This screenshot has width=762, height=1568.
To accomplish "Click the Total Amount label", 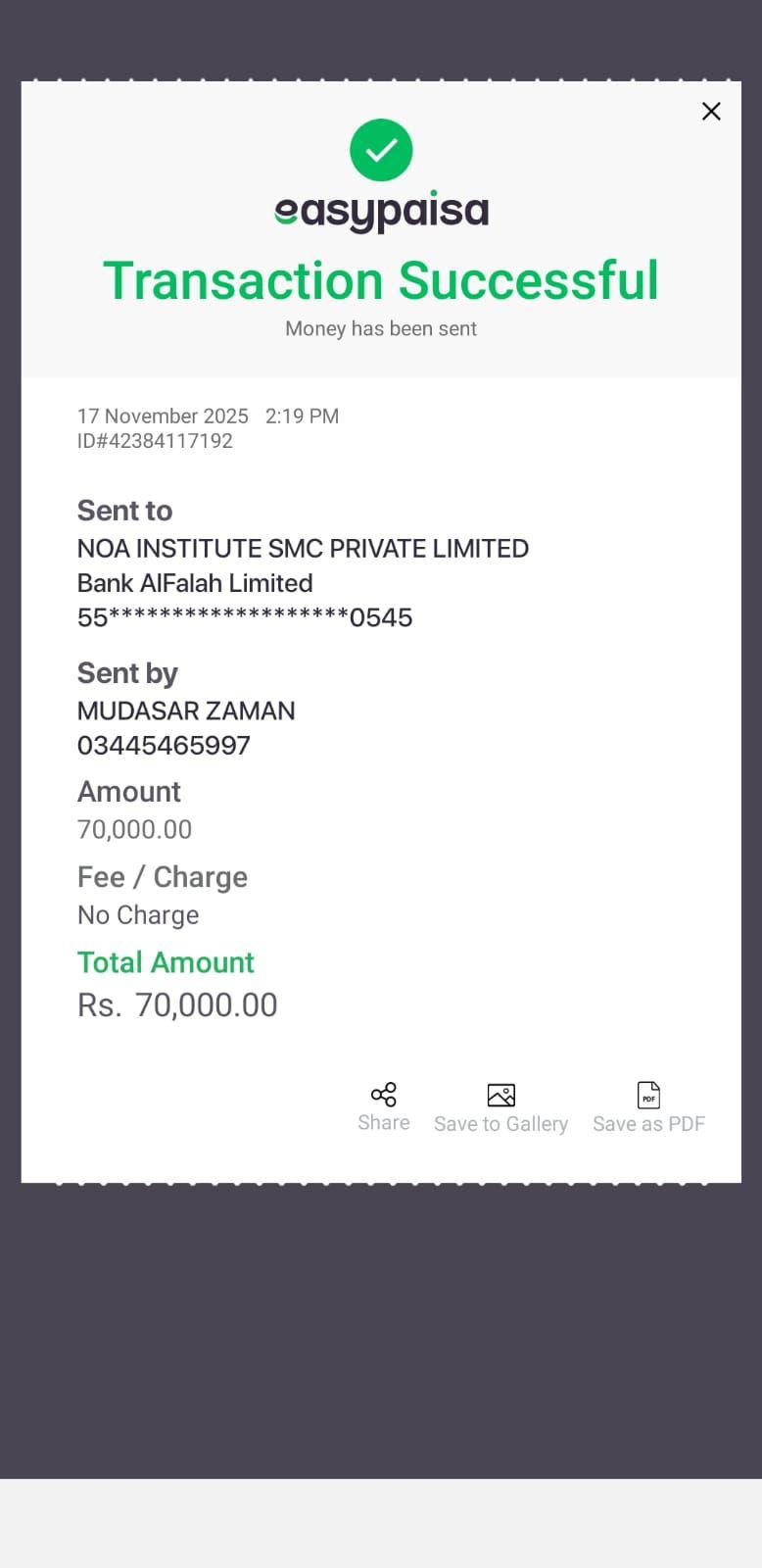I will pos(166,962).
